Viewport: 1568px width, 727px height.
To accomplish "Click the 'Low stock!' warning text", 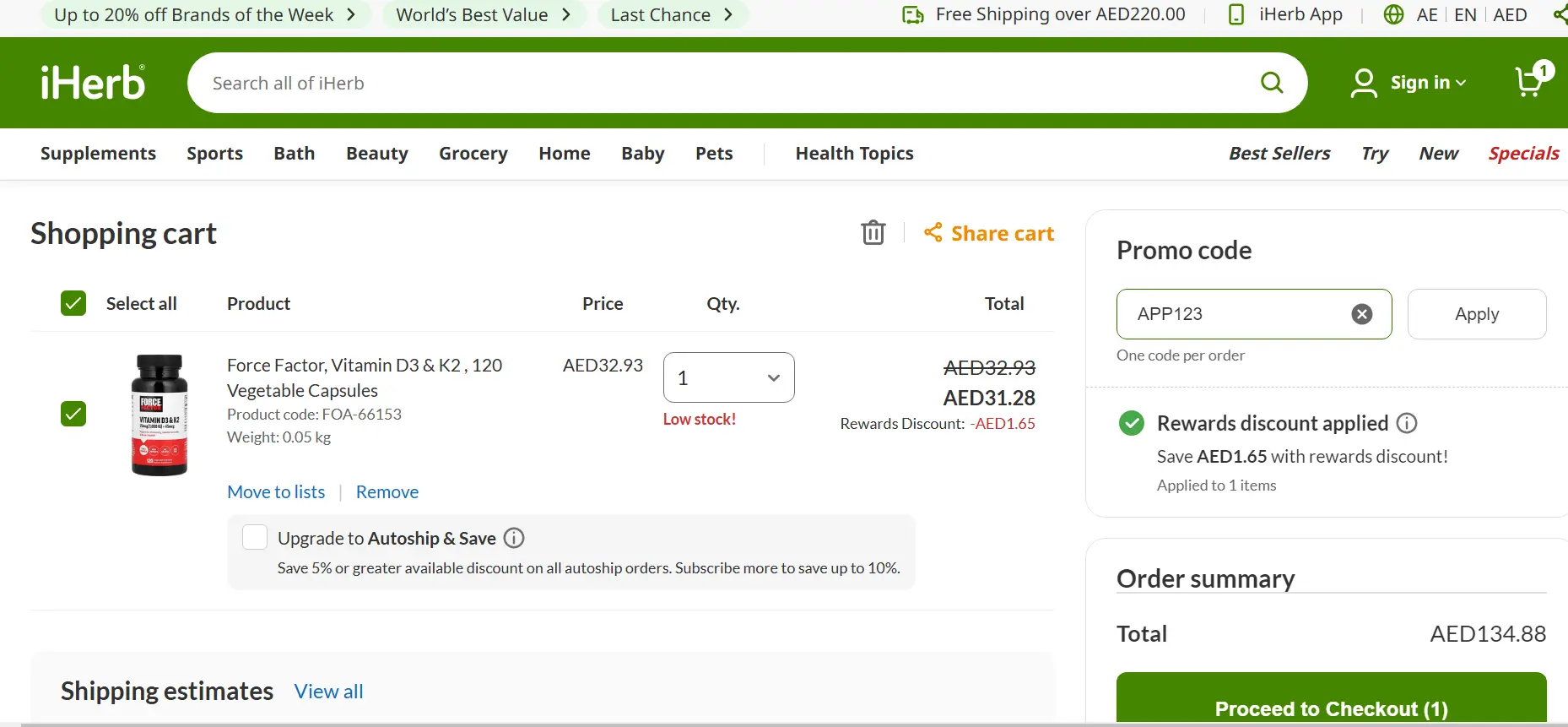I will [x=700, y=419].
